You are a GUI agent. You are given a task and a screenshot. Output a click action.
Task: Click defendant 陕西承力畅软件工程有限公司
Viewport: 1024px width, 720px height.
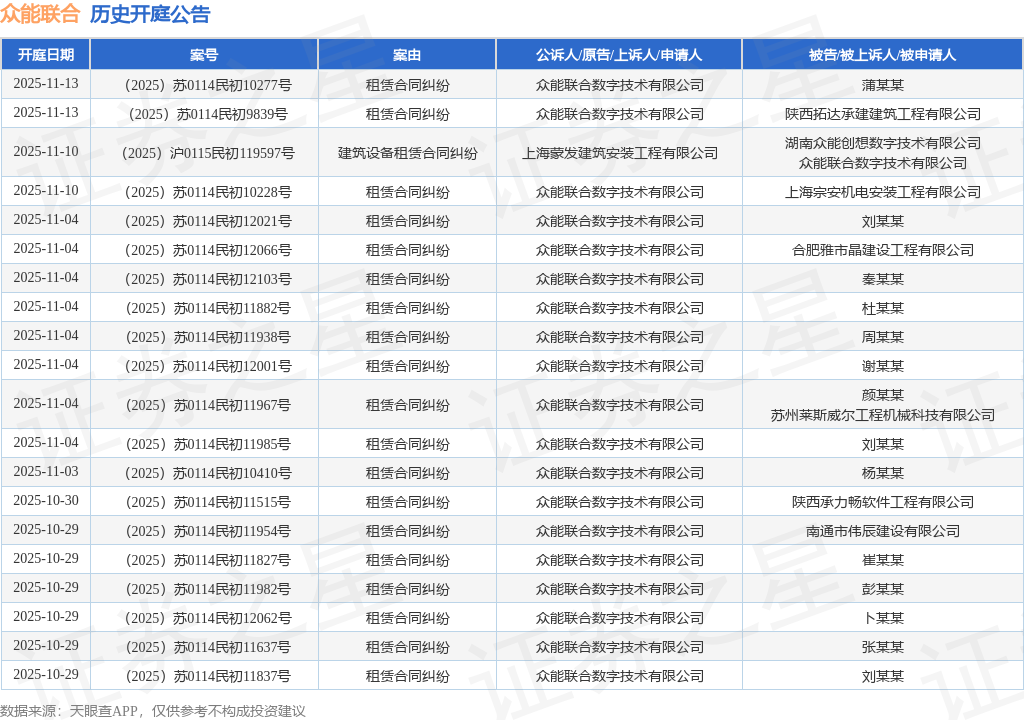point(882,502)
